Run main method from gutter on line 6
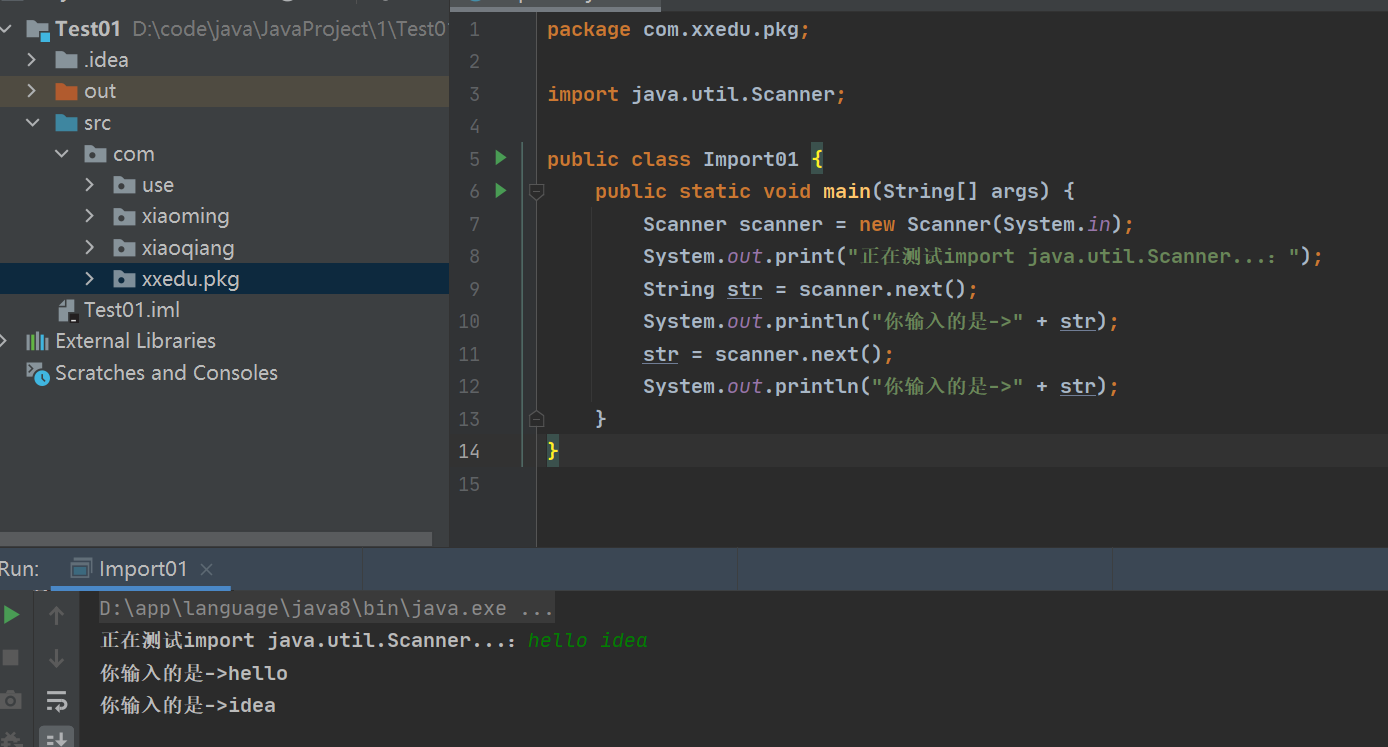This screenshot has width=1388, height=747. point(501,190)
